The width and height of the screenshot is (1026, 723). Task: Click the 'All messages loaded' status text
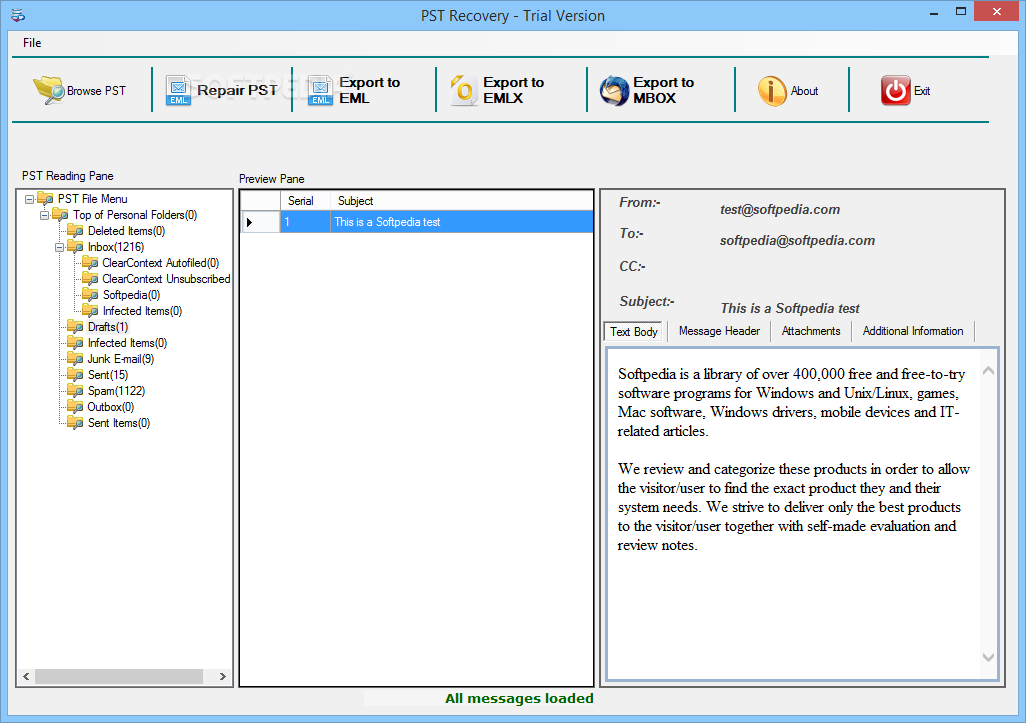(x=519, y=698)
